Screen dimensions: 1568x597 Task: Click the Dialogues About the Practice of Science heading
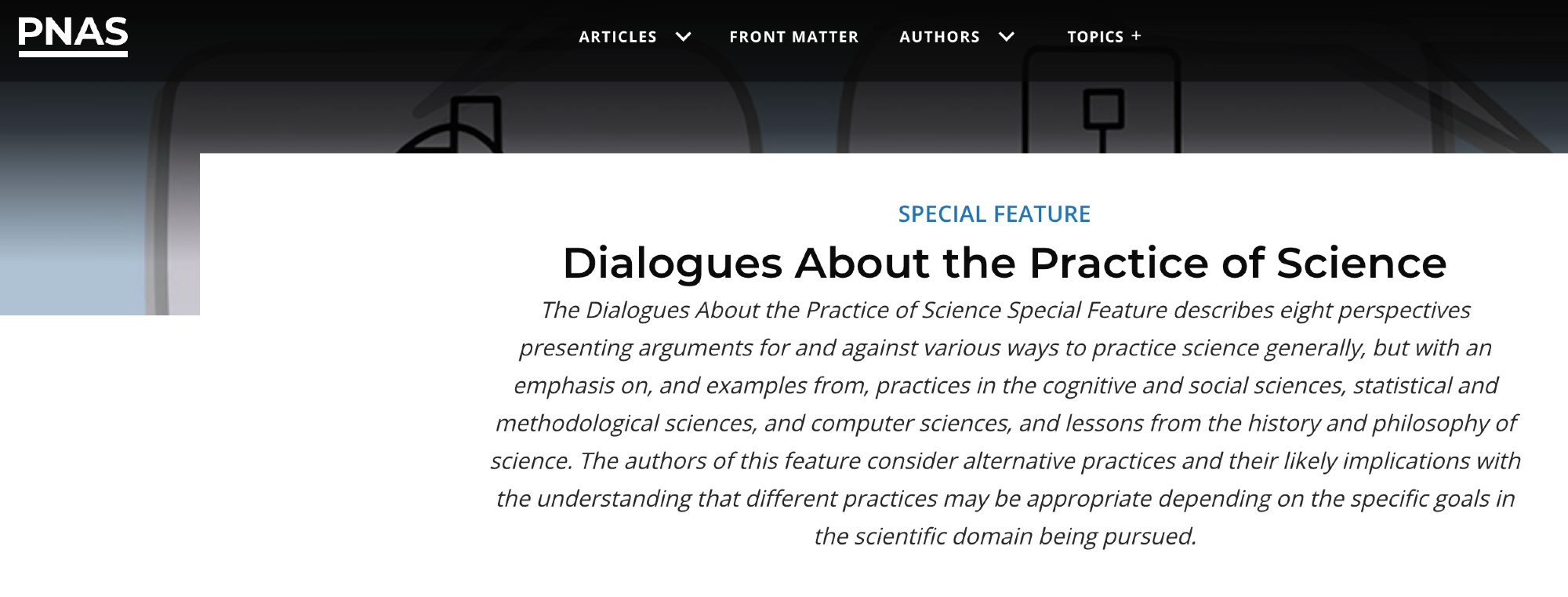click(1004, 263)
